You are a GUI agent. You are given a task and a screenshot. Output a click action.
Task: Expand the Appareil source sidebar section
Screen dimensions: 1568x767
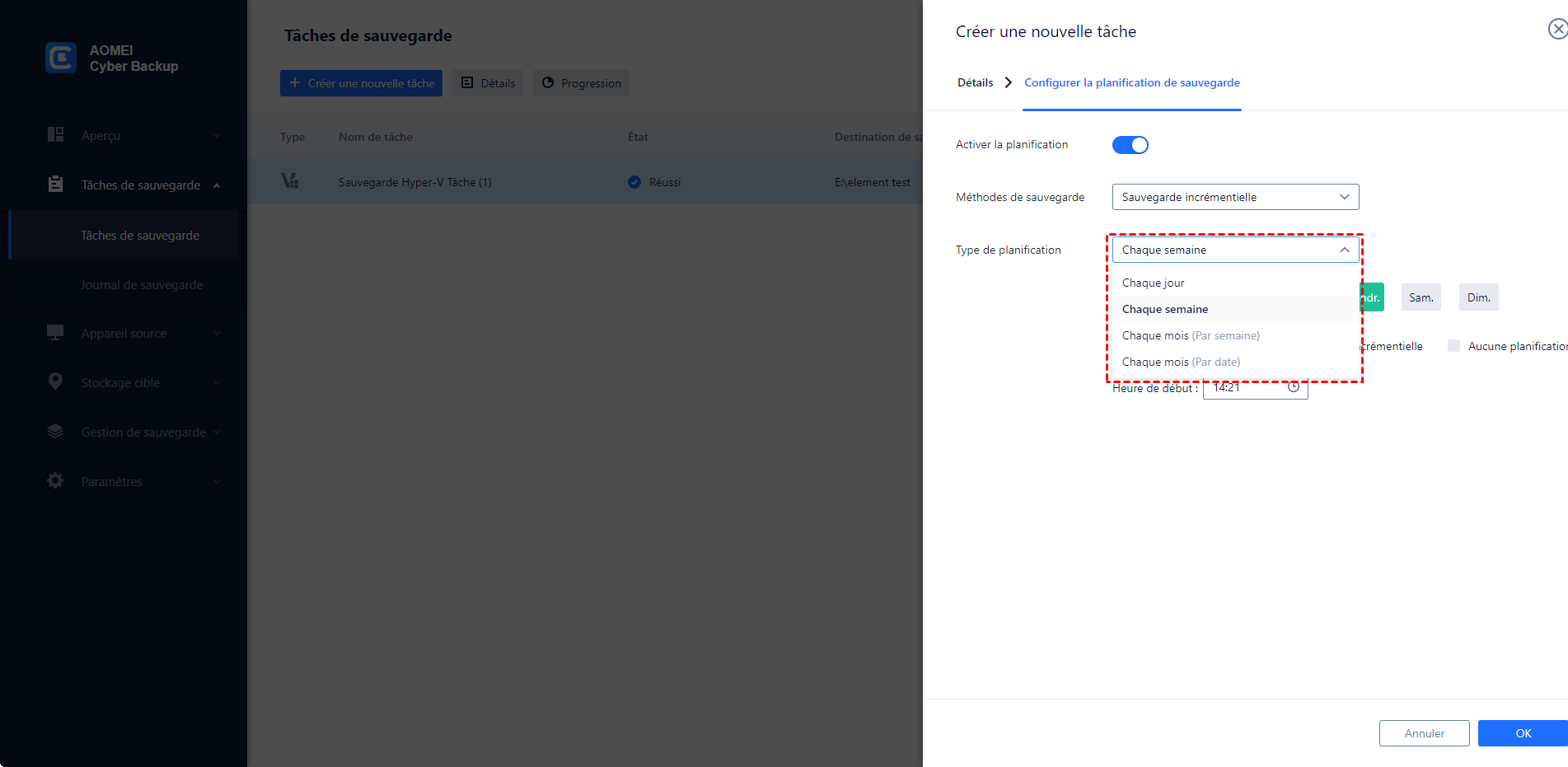[x=217, y=333]
